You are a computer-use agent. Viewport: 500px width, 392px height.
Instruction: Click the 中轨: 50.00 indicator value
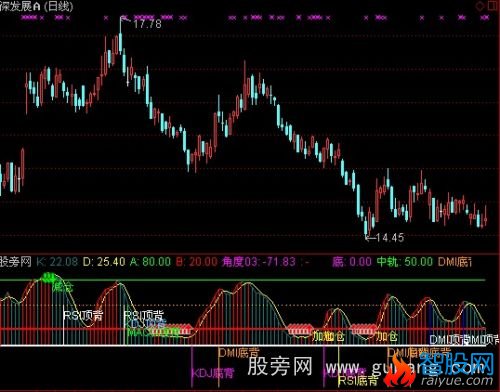405,262
